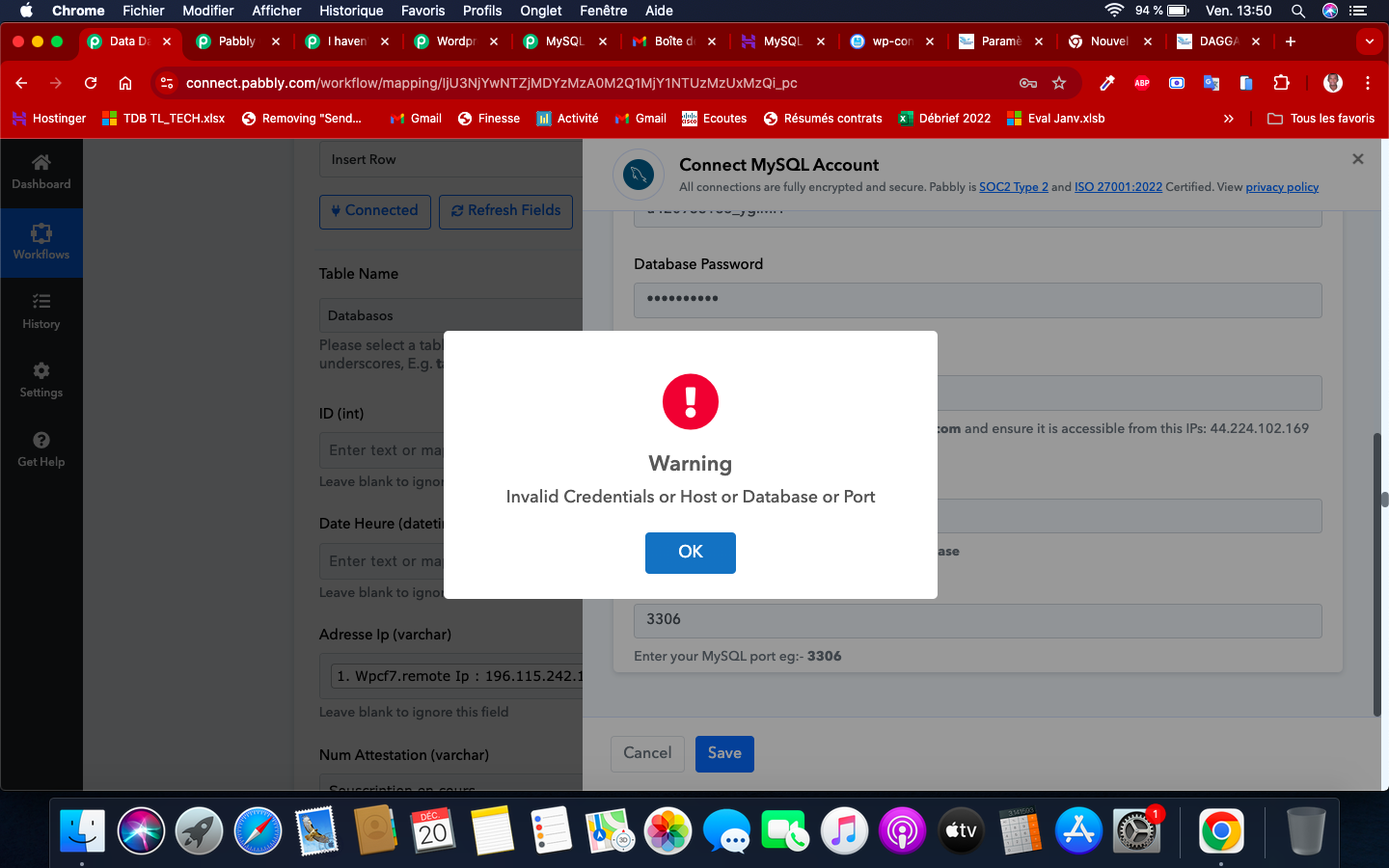Viewport: 1389px width, 868px height.
Task: Reload the current page
Action: (91, 83)
